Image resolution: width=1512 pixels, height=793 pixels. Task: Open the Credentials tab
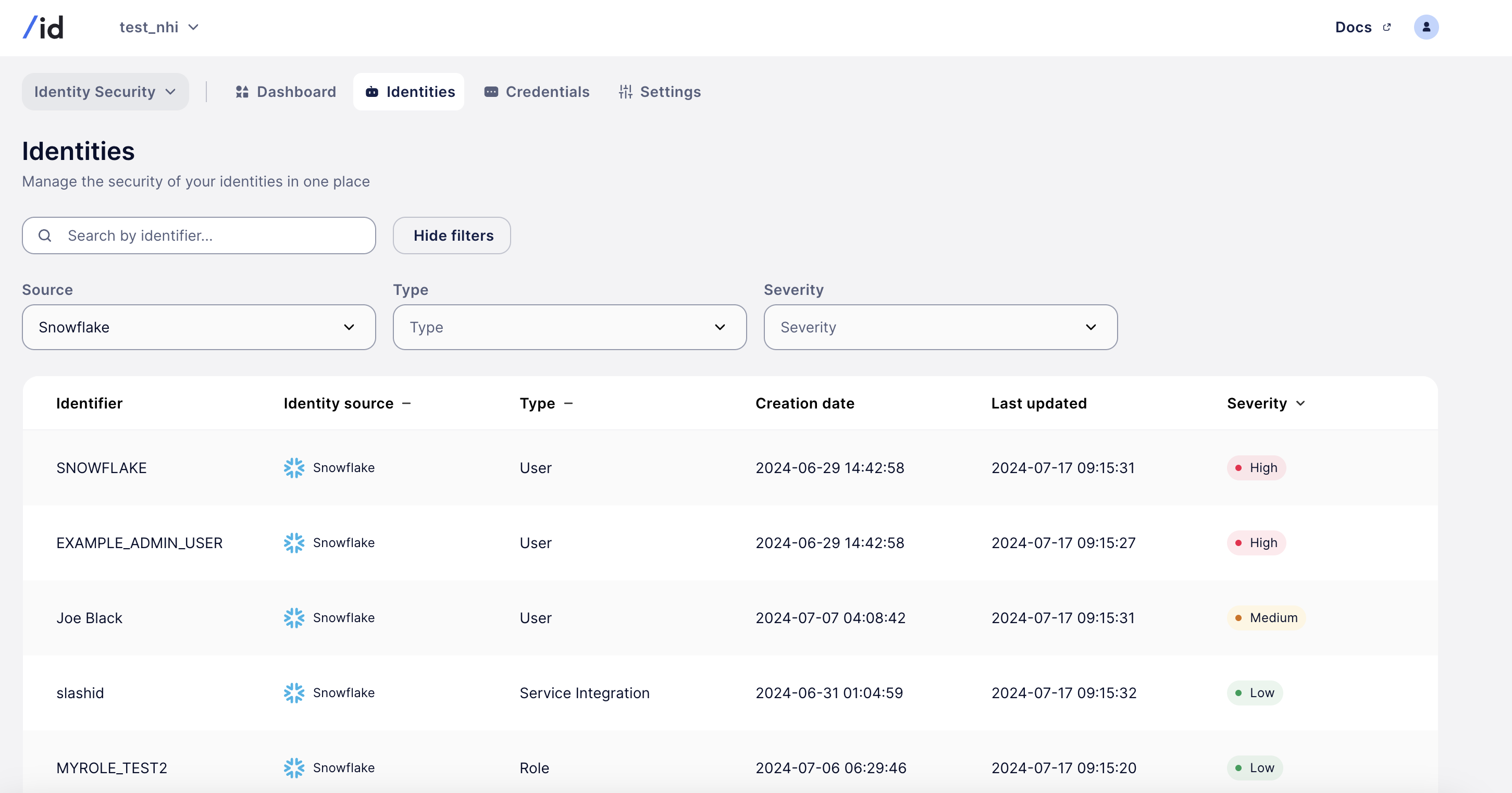point(537,92)
